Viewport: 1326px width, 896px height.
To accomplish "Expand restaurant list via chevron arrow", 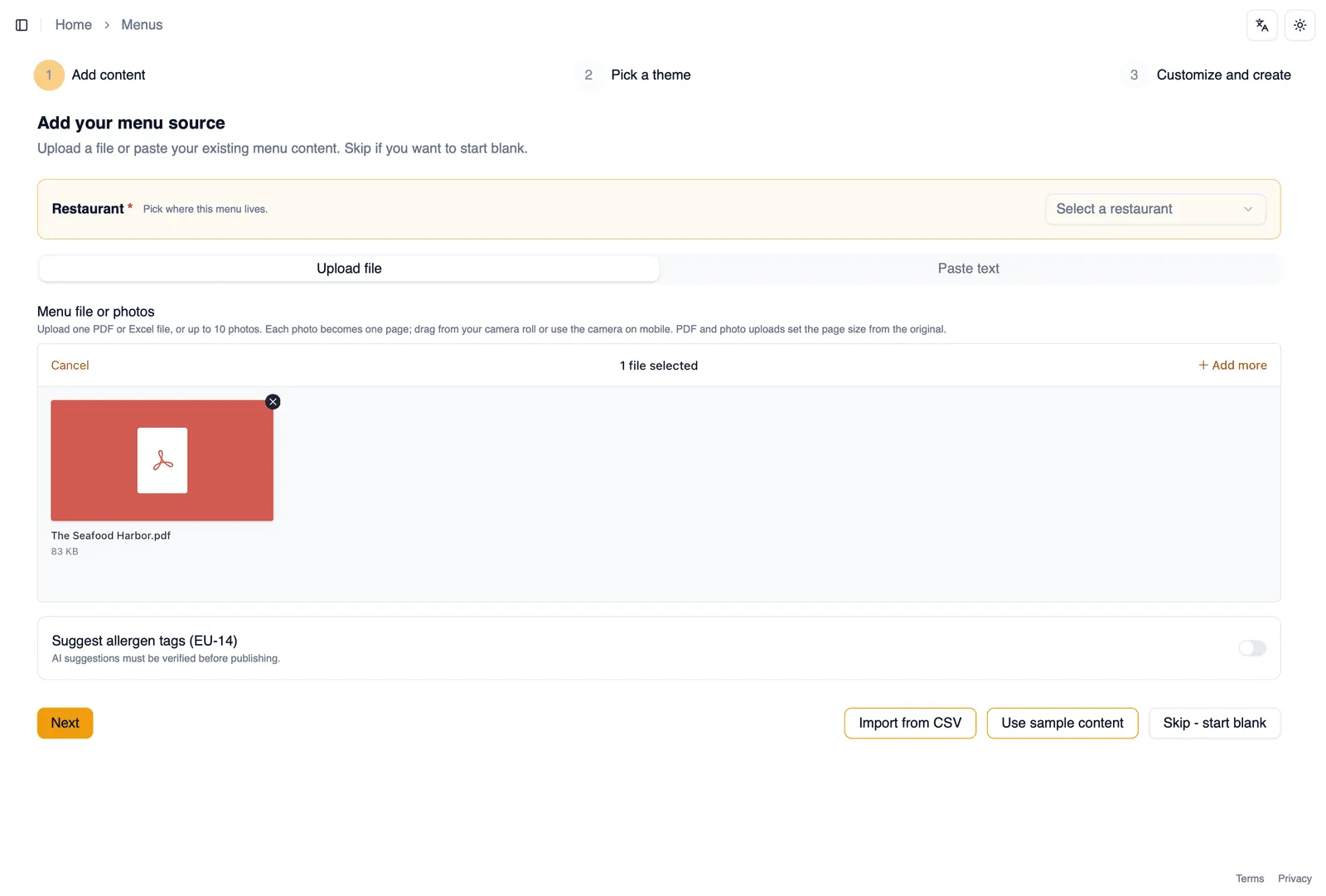I will [x=1248, y=209].
